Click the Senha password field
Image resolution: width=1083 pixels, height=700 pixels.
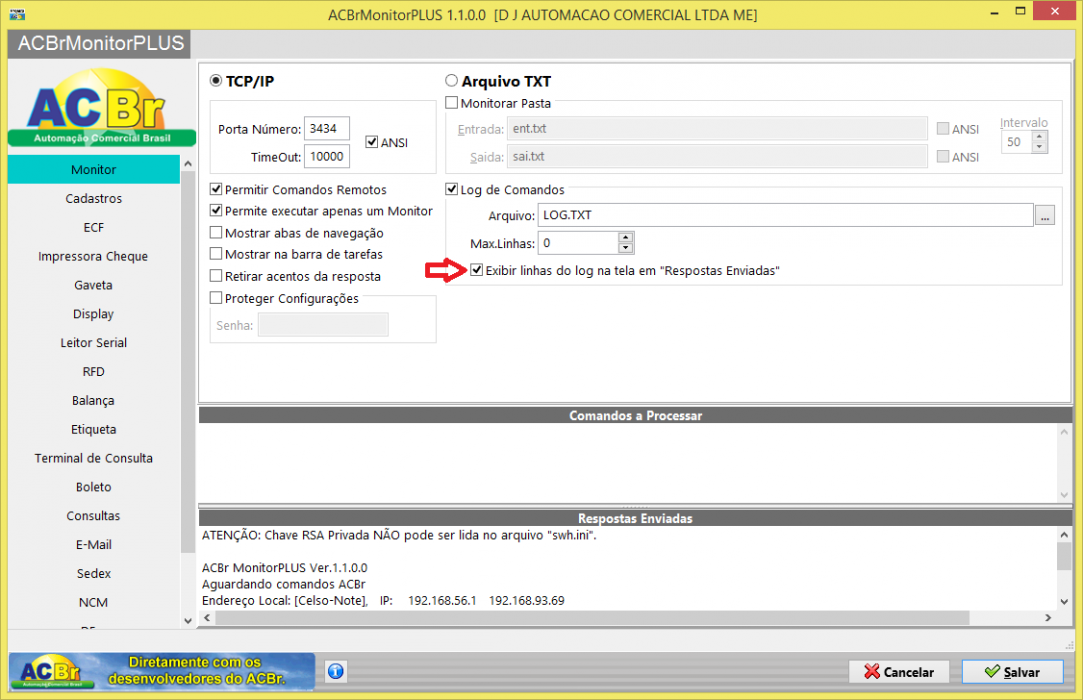tap(323, 325)
